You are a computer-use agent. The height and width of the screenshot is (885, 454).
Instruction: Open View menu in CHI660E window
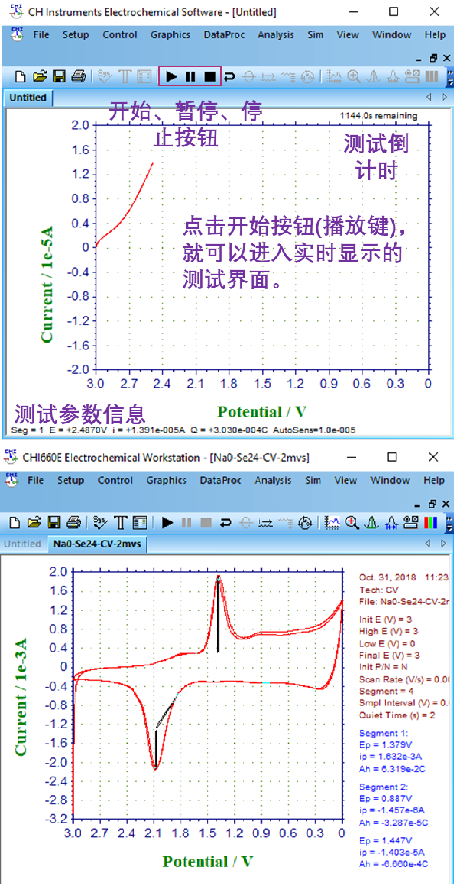346,480
